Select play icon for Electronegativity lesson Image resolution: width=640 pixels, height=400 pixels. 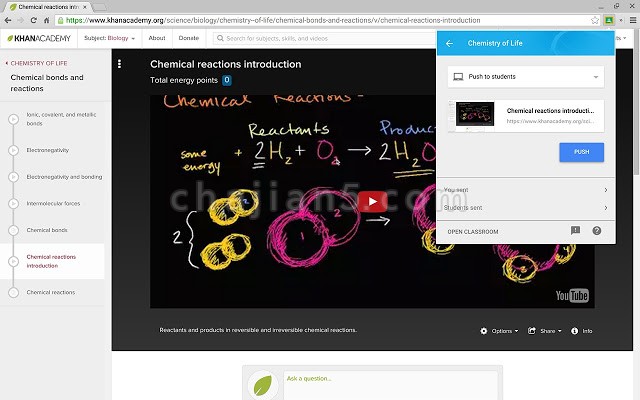13,150
